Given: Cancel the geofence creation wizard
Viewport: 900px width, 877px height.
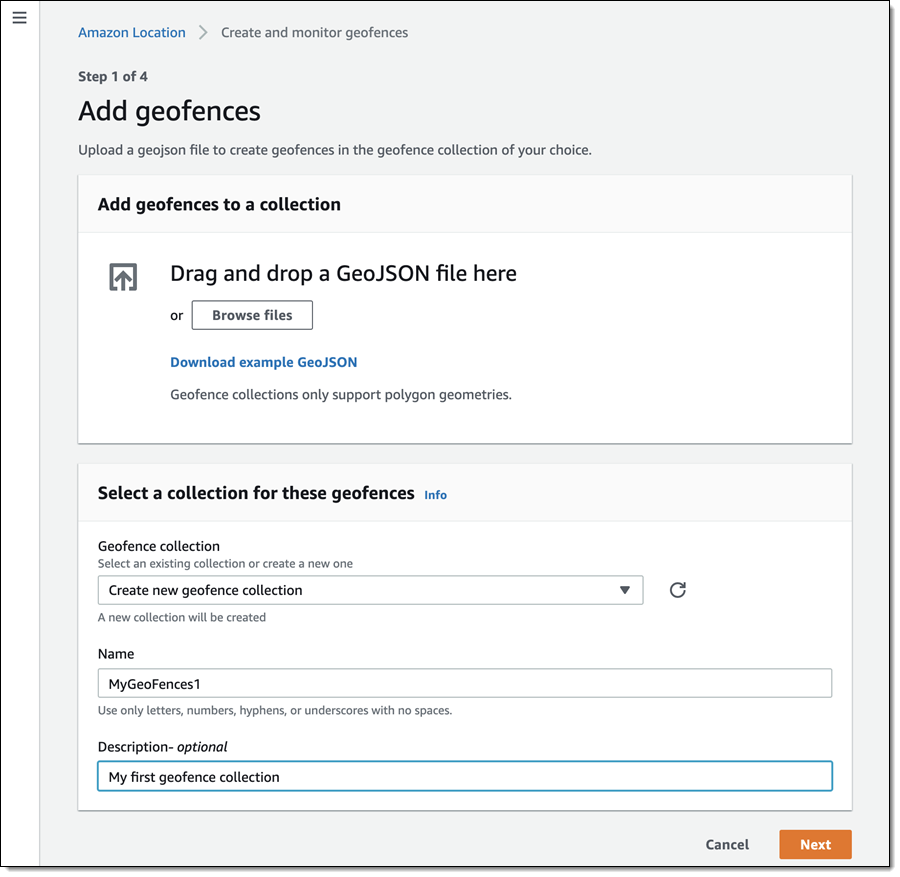Looking at the screenshot, I should [x=727, y=845].
